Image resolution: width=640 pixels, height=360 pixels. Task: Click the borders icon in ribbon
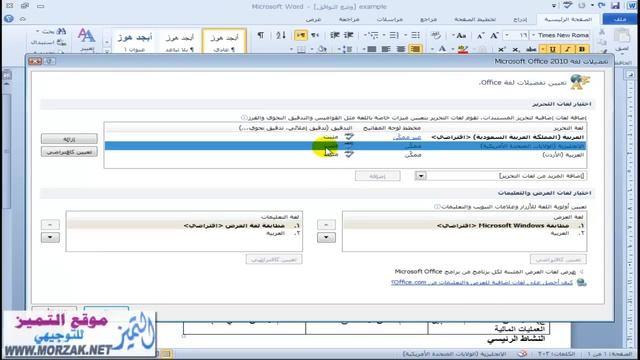[x=301, y=49]
